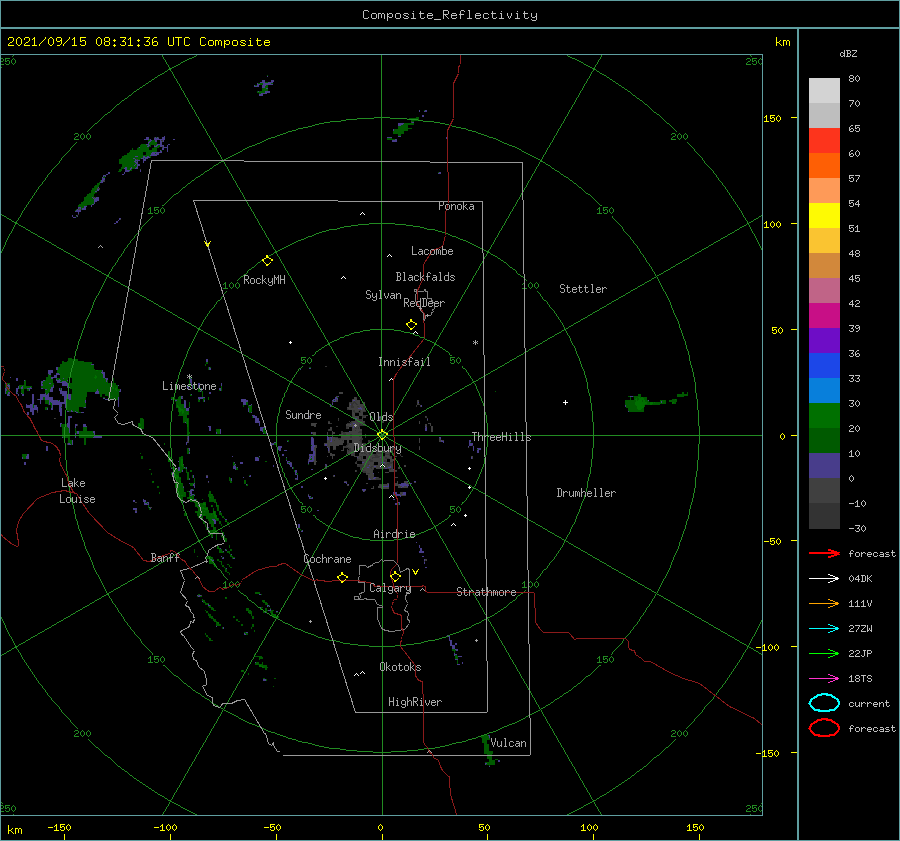Image resolution: width=900 pixels, height=841 pixels.
Task: Click the yellow diamond marker above Calgary label
Action: [x=395, y=576]
